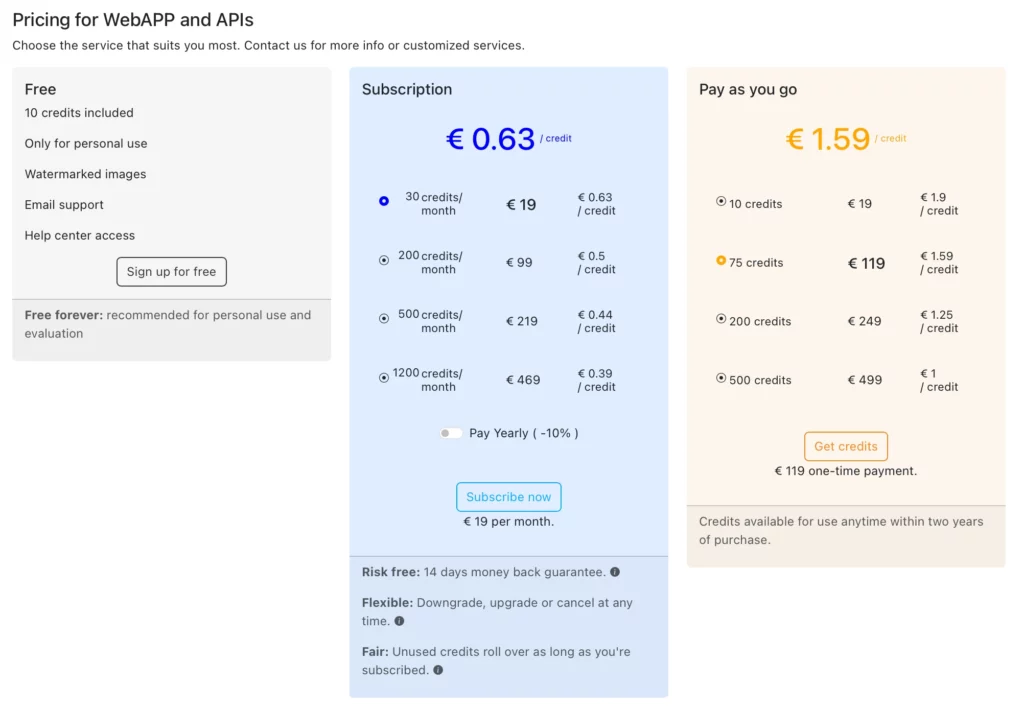Click the info icon after money back guarantee
This screenshot has width=1024, height=708.
pos(613,571)
